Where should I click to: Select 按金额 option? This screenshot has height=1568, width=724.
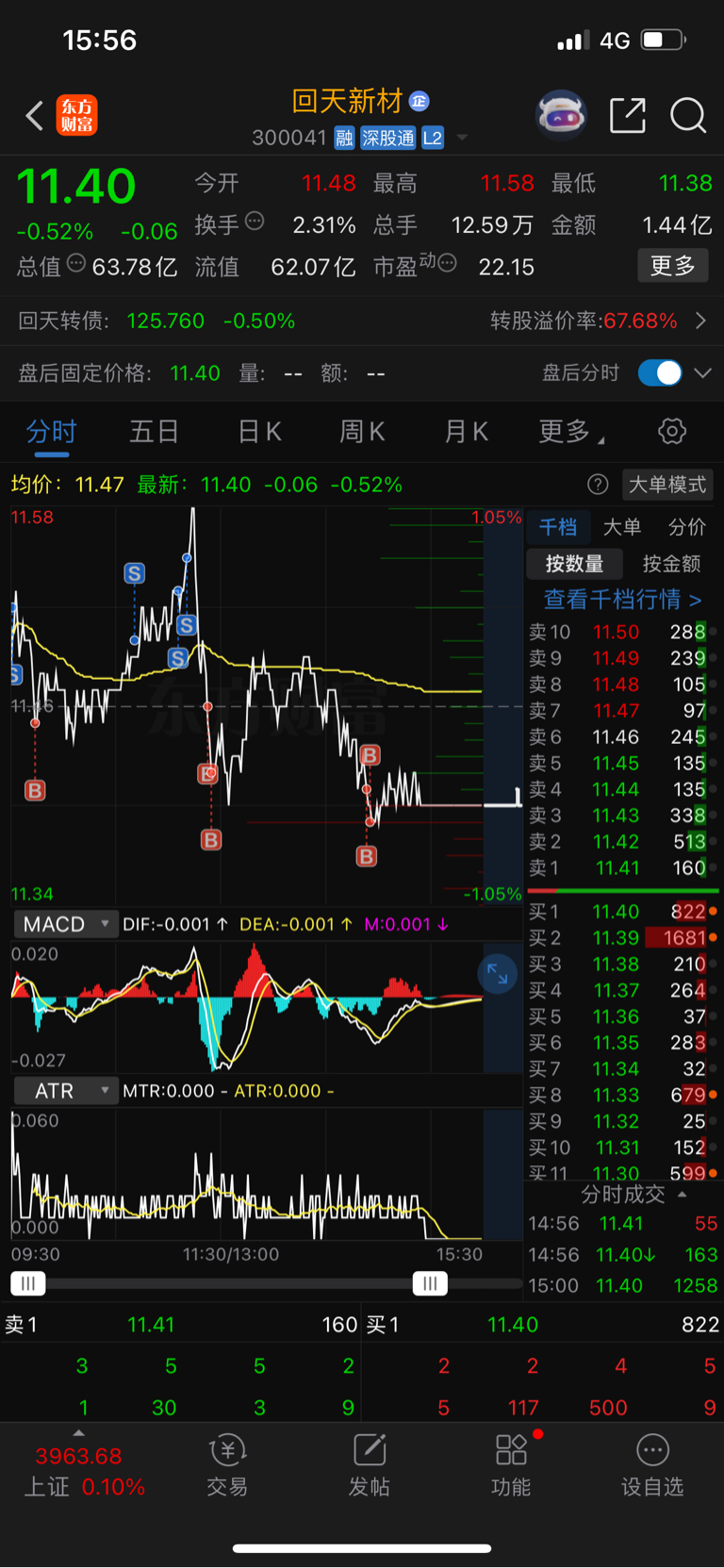pyautogui.click(x=671, y=564)
